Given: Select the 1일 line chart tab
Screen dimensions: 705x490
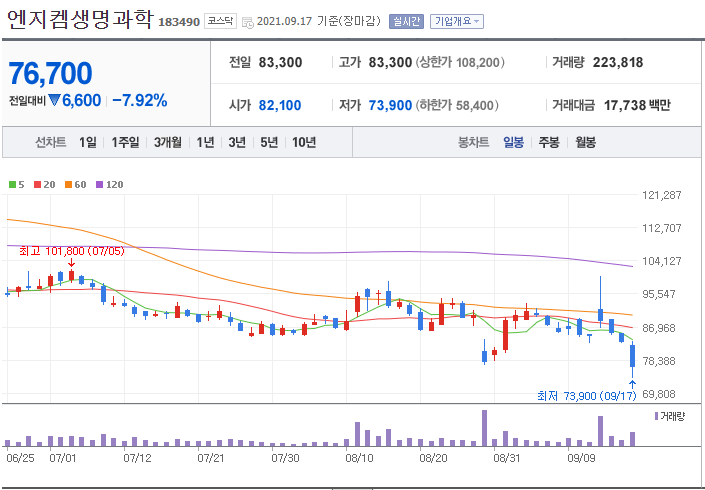Looking at the screenshot, I should [x=88, y=143].
